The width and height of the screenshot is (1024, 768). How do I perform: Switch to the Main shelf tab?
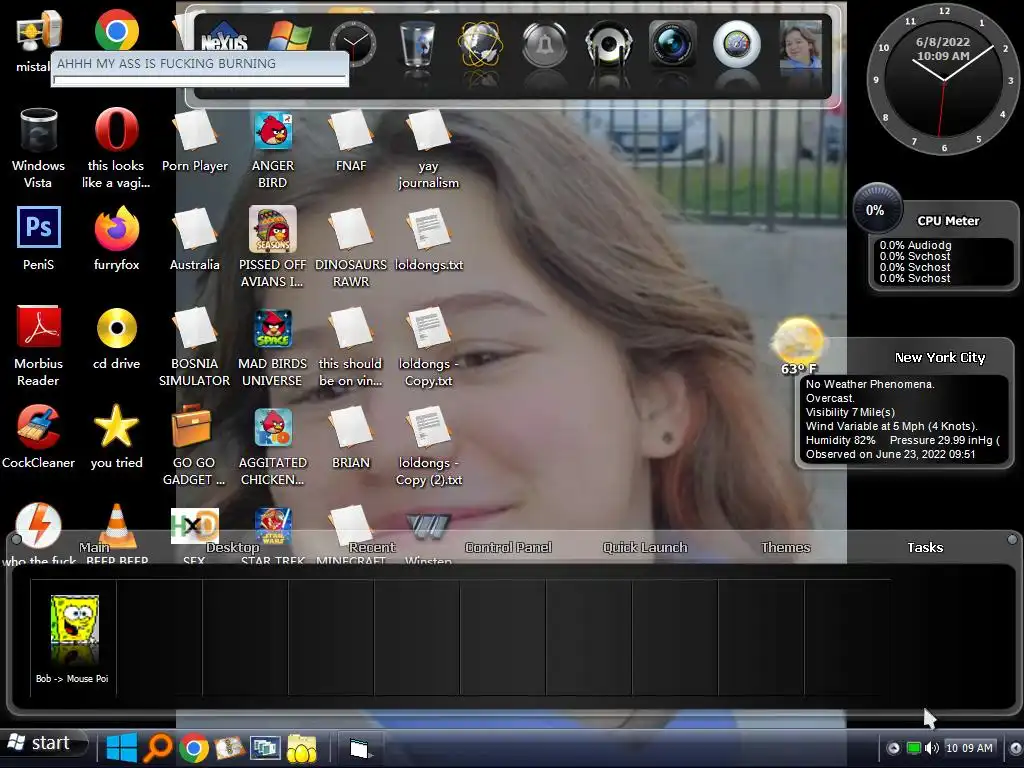click(x=94, y=547)
